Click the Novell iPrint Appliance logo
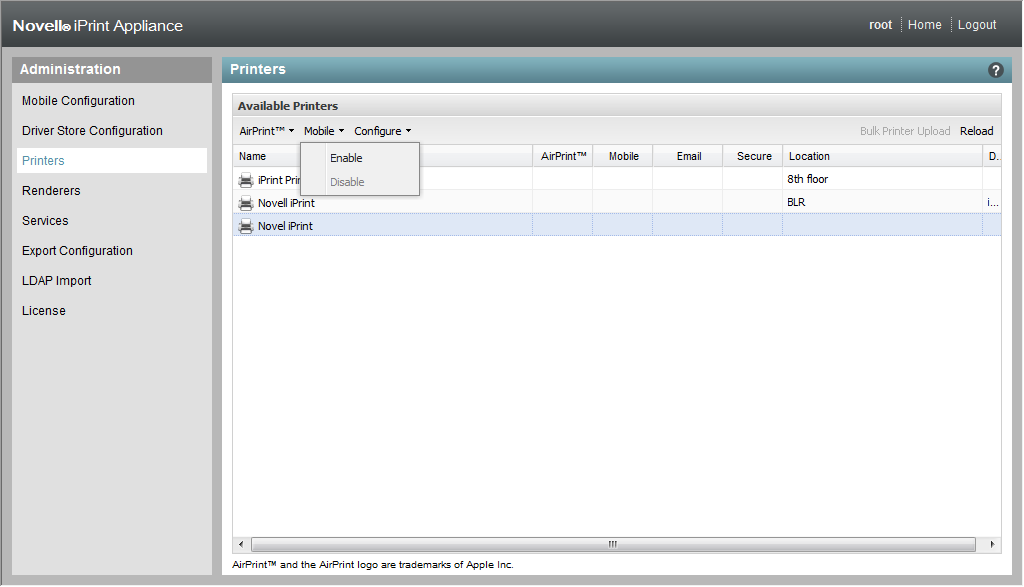Viewport: 1024px width, 587px height. 97,25
